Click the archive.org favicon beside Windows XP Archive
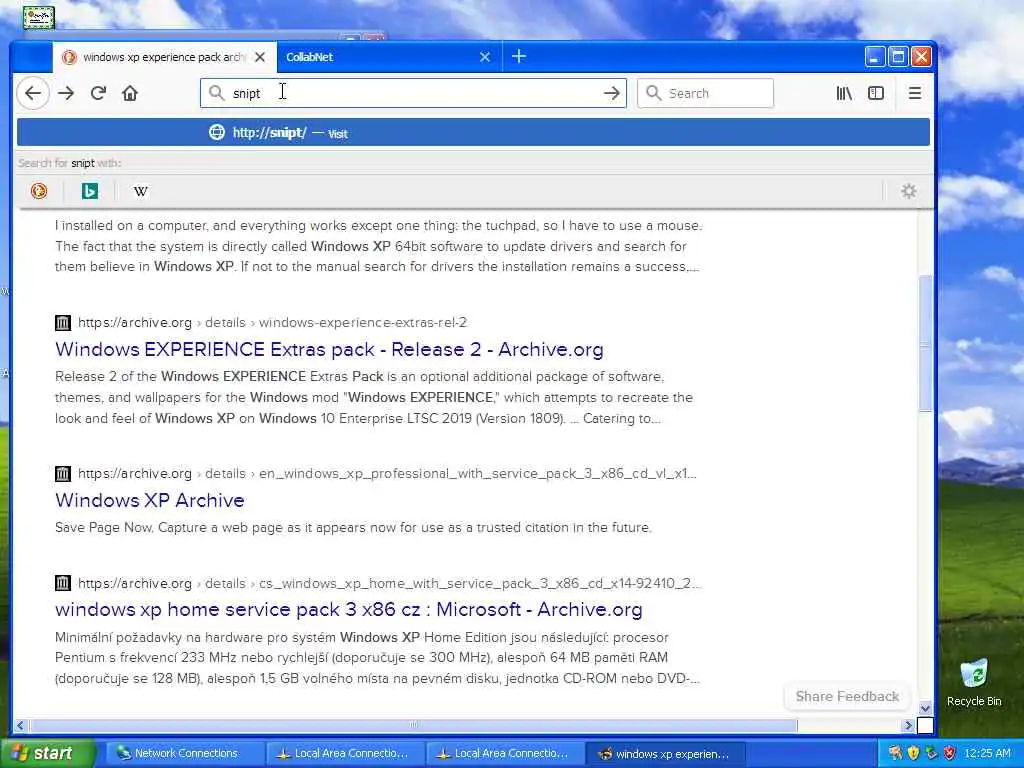The image size is (1024, 768). [x=63, y=473]
